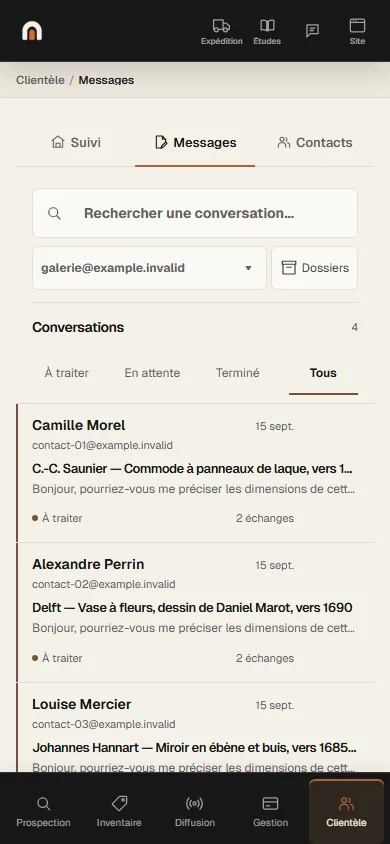Click subject Johannes Hannart — Miroir en ébène
This screenshot has width=390, height=844.
click(194, 748)
